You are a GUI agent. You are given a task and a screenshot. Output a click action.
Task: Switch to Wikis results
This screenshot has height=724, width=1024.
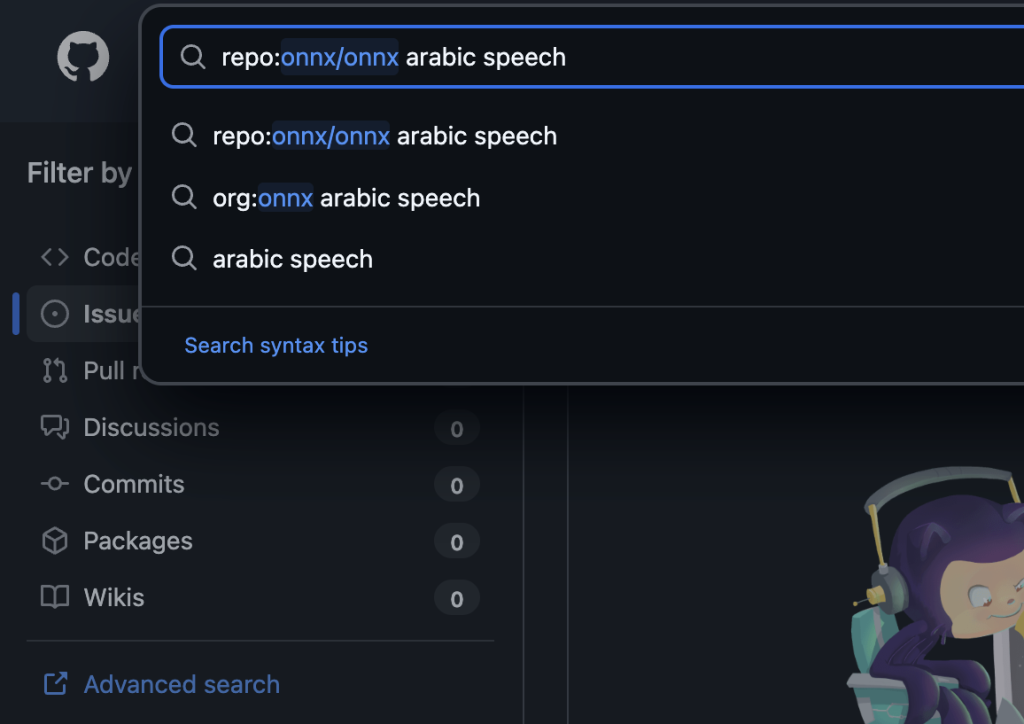click(x=114, y=598)
